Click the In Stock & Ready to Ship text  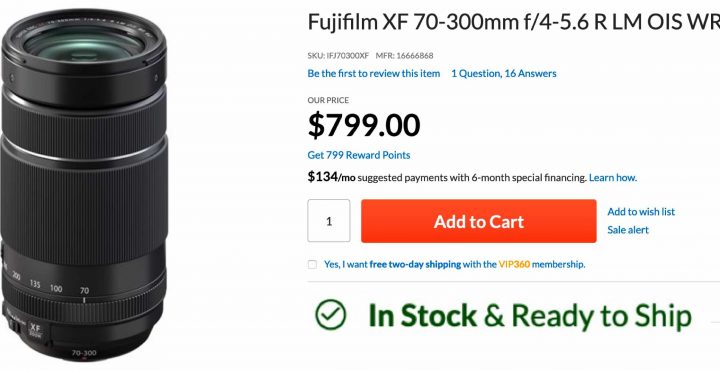[x=530, y=316]
